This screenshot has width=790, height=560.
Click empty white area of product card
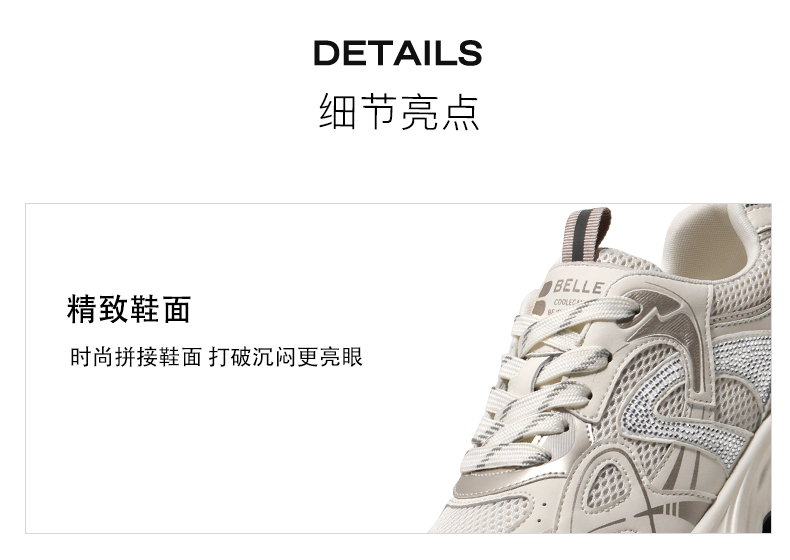tap(252, 454)
